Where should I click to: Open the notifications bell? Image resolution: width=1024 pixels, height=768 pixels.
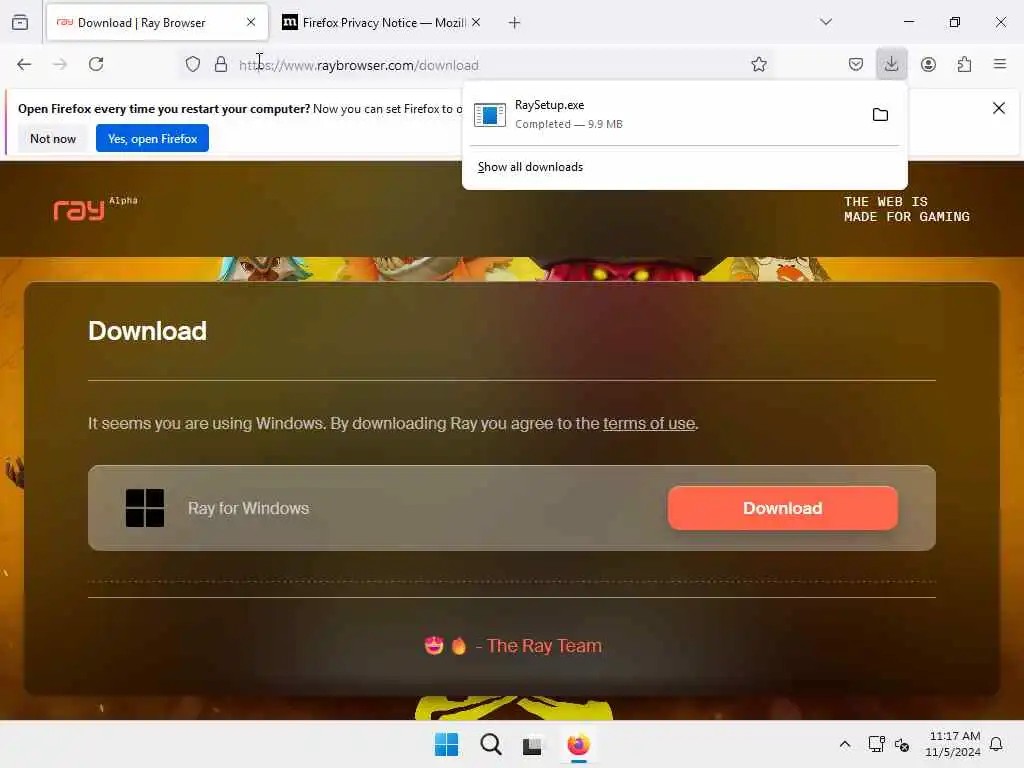(x=996, y=744)
